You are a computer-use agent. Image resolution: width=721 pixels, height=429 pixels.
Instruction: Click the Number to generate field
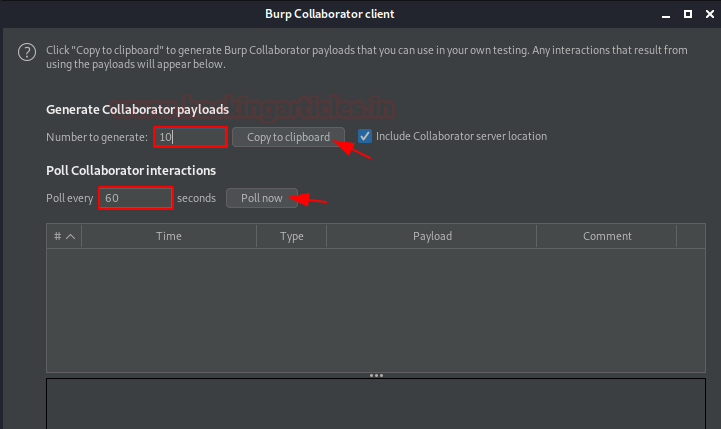190,137
